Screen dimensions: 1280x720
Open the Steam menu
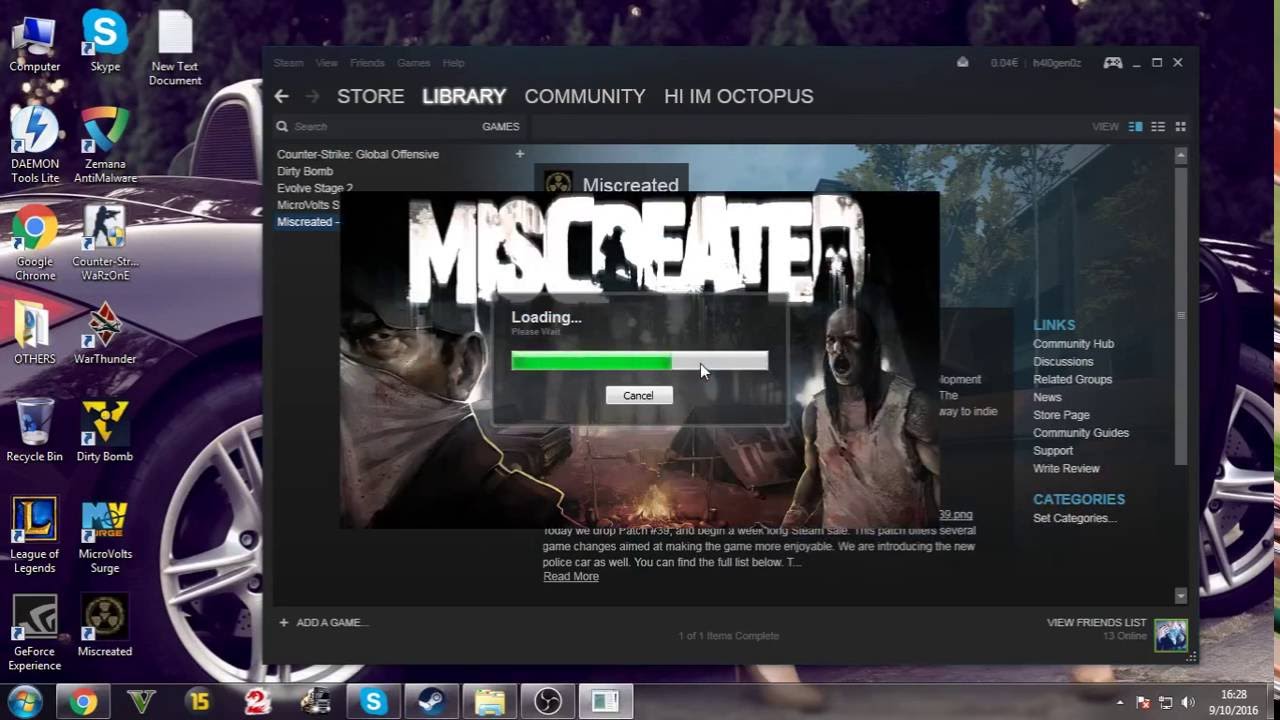pos(288,63)
